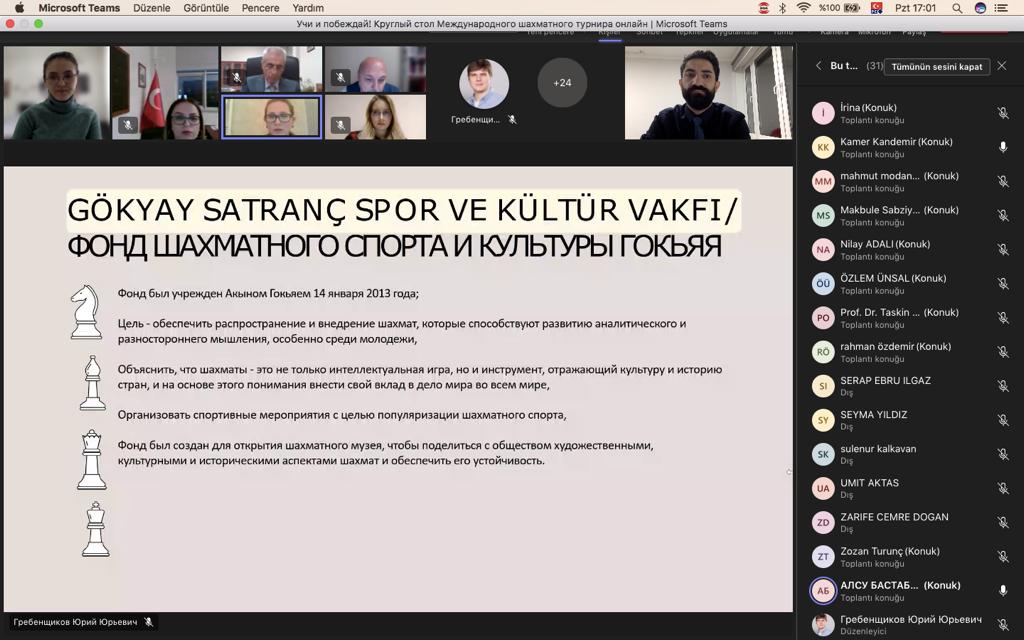
Task: Click muted mic icon beside Zozan Turunç
Action: coord(1003,557)
